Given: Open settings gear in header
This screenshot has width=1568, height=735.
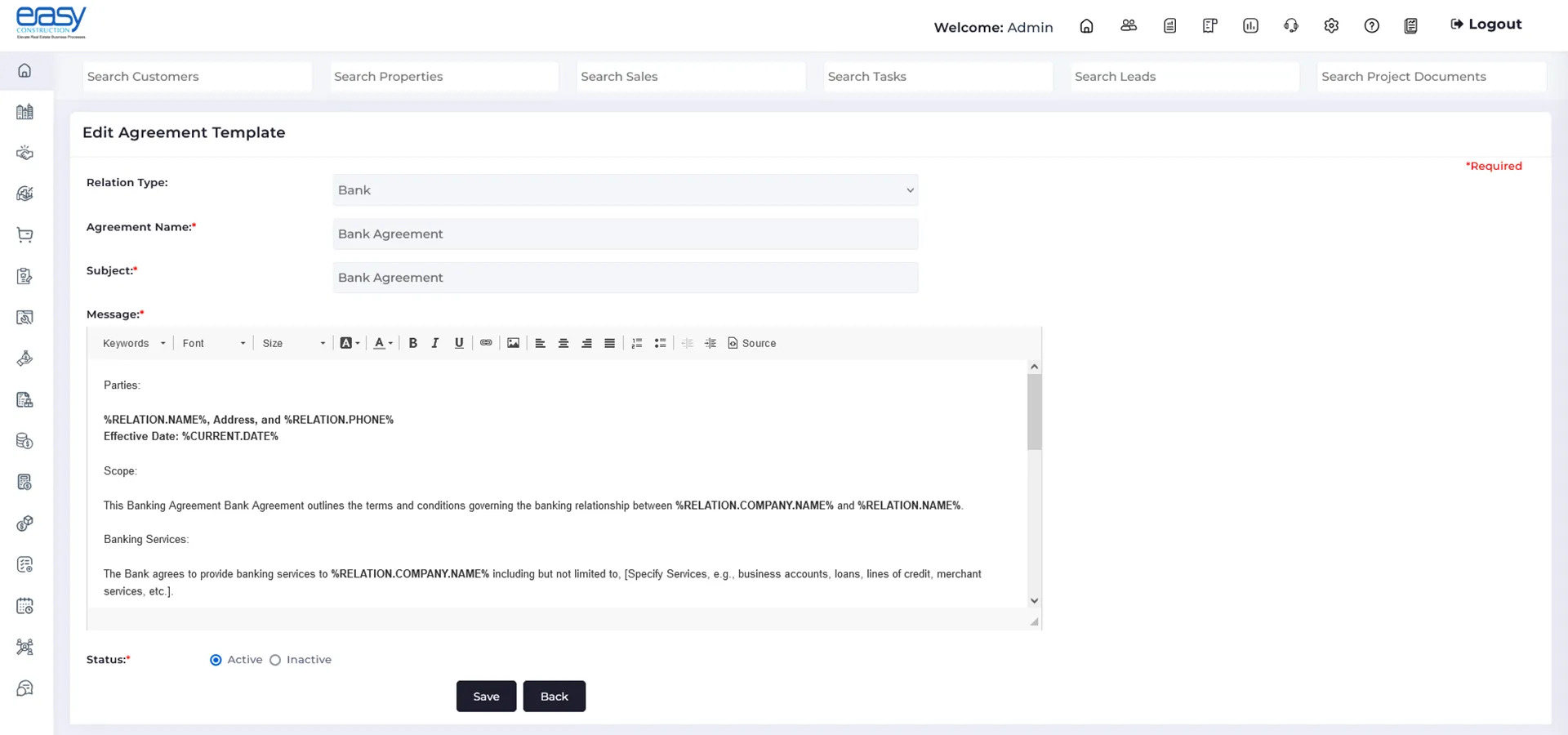Looking at the screenshot, I should 1331,26.
